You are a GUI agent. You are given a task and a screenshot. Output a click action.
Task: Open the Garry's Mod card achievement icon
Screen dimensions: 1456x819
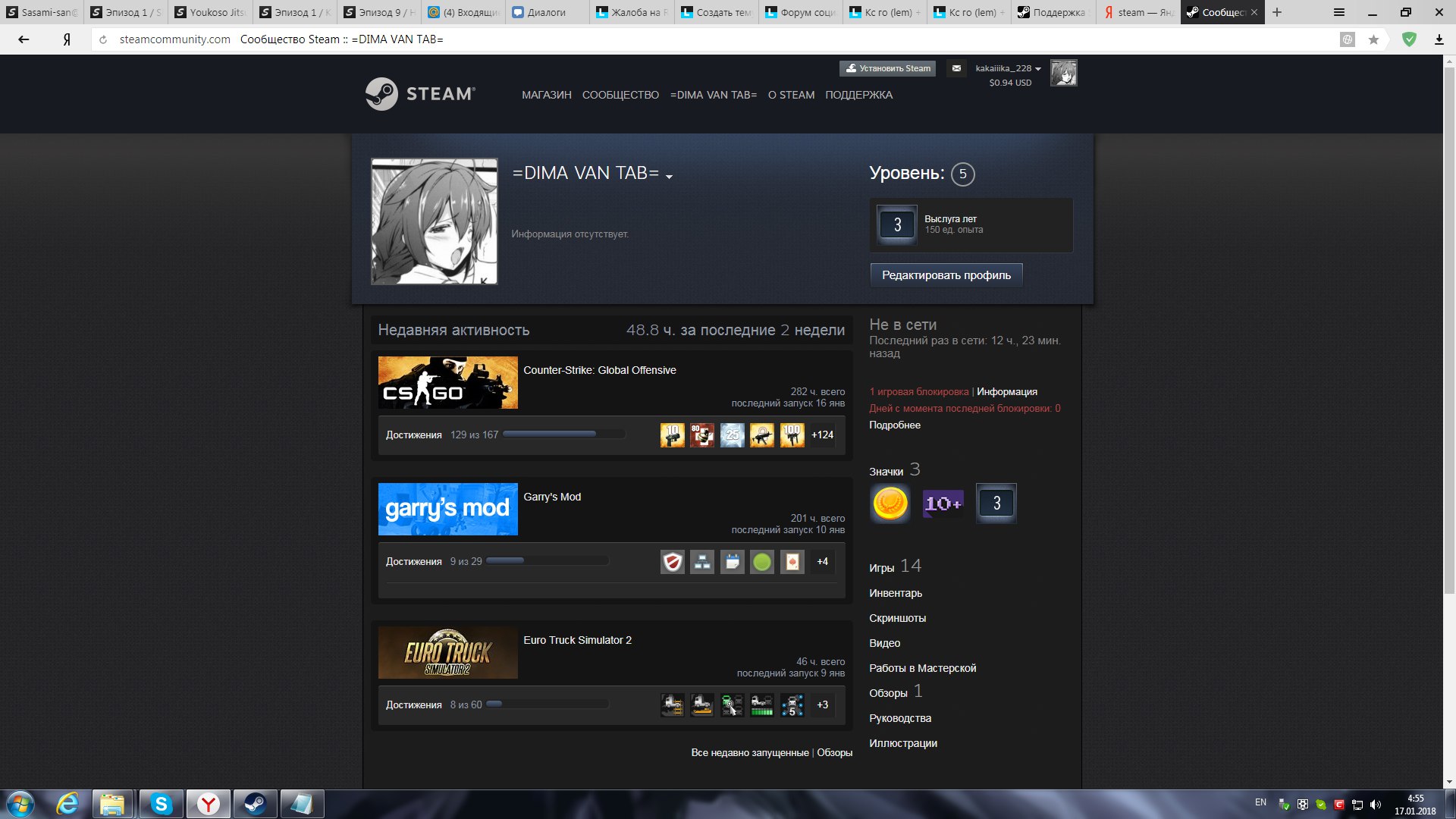coord(792,561)
